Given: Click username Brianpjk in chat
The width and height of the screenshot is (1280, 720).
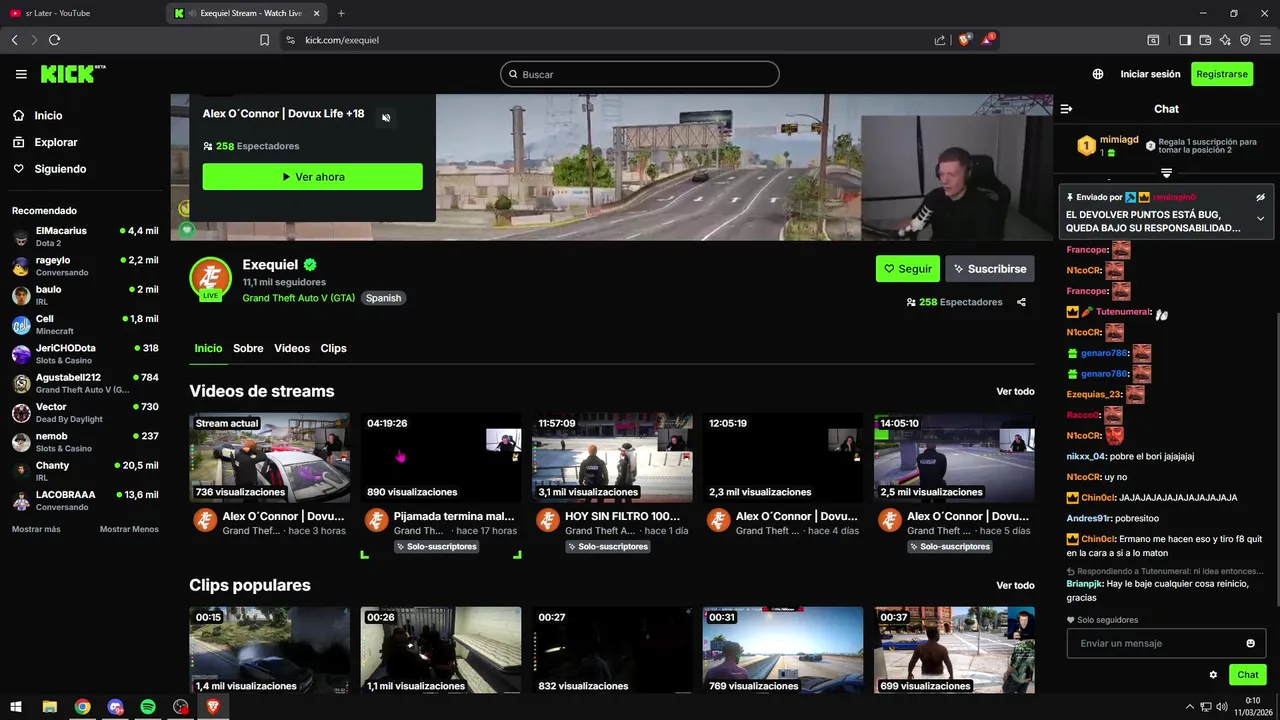Looking at the screenshot, I should 1084,583.
